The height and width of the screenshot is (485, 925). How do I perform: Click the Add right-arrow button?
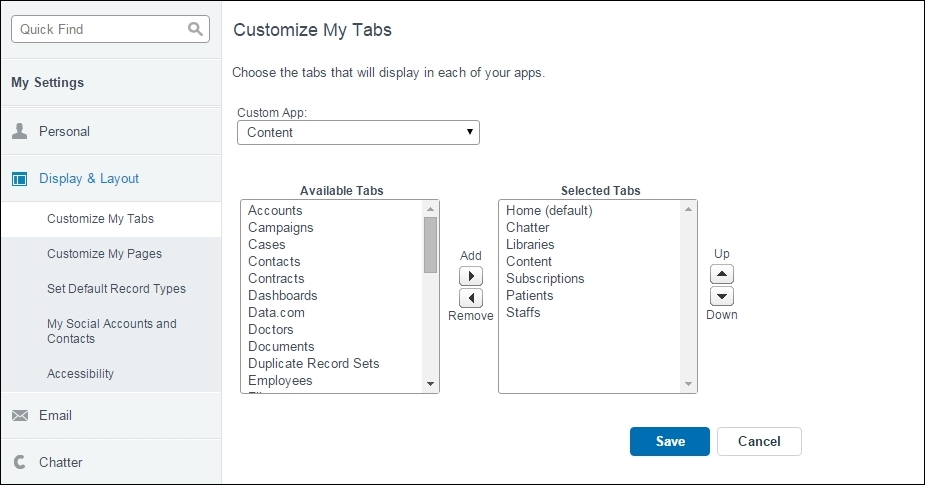[470, 275]
